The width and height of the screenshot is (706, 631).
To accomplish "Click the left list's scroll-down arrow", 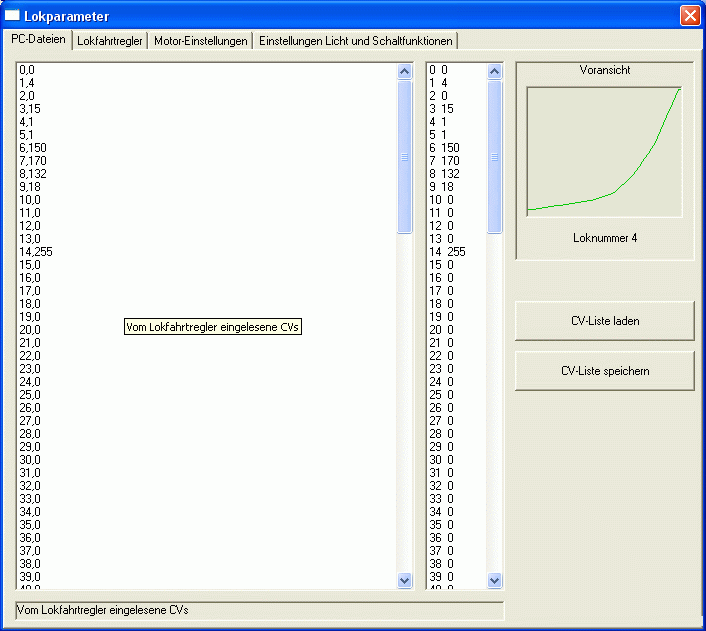I will coord(405,580).
